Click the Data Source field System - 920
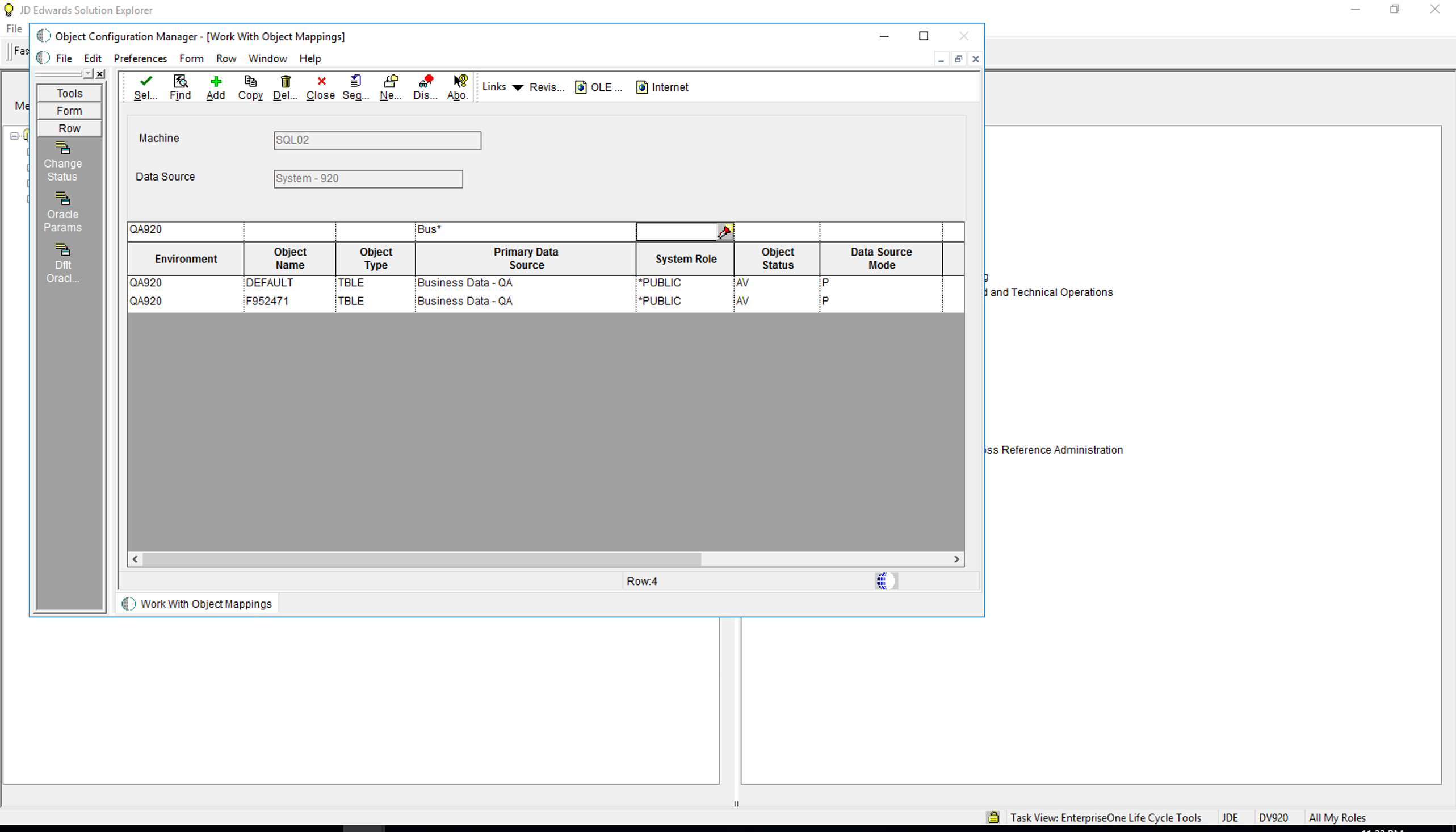This screenshot has height=832, width=1456. pos(368,179)
